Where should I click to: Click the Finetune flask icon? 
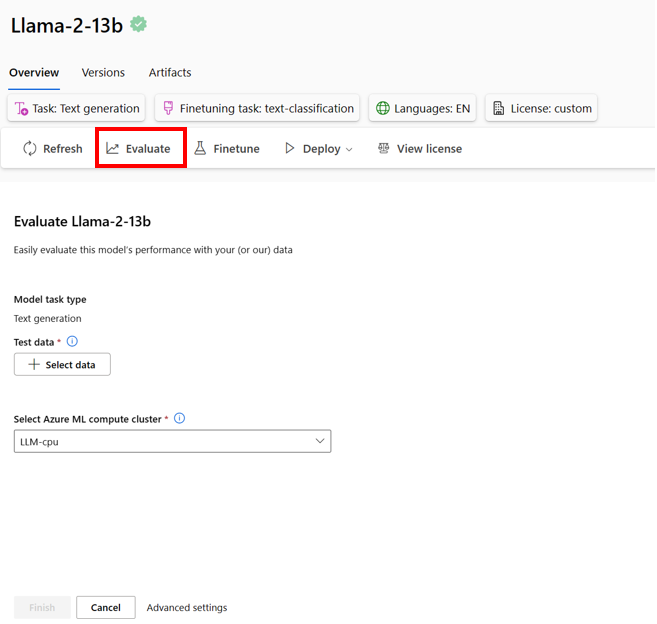(200, 149)
